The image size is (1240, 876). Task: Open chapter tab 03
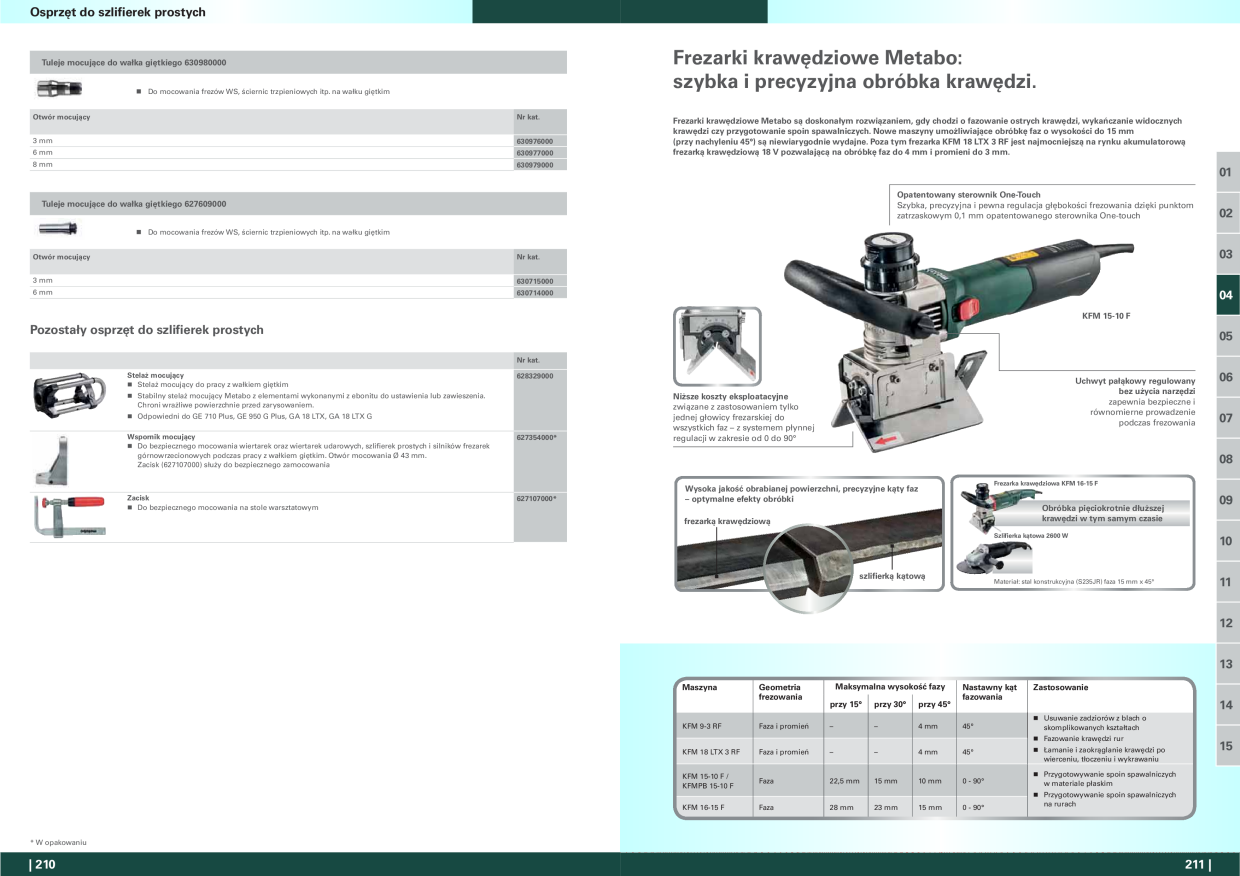tap(1227, 254)
